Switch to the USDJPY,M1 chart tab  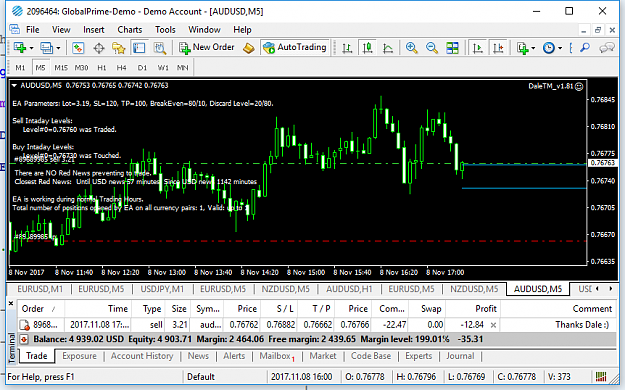click(162, 289)
